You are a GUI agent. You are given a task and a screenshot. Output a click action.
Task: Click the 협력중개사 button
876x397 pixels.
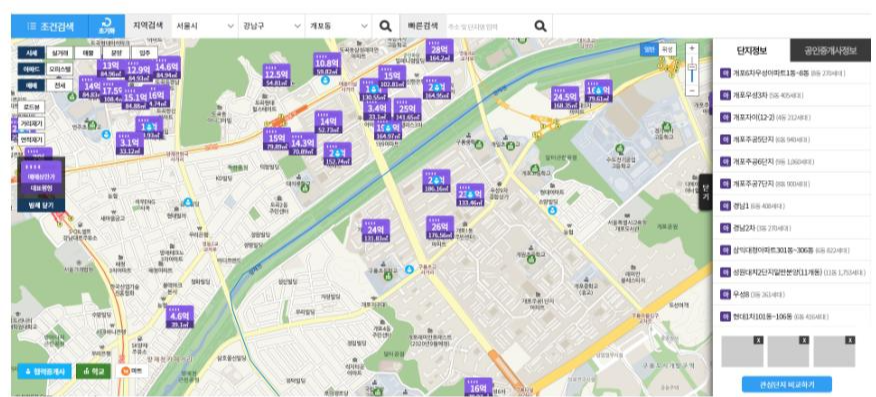pyautogui.click(x=45, y=371)
